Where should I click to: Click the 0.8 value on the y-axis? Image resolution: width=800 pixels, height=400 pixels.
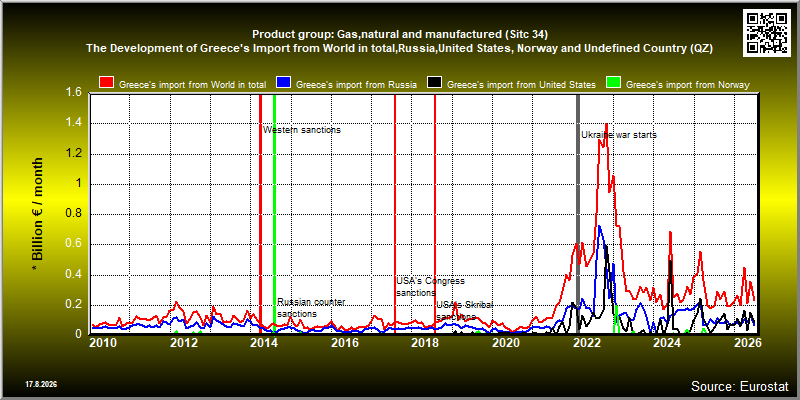tap(74, 214)
